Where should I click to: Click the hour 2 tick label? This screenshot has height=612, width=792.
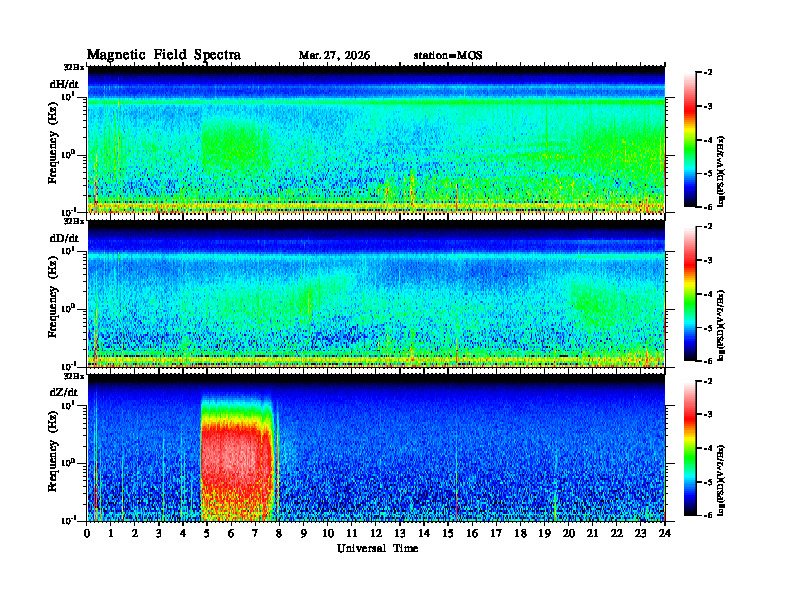135,534
